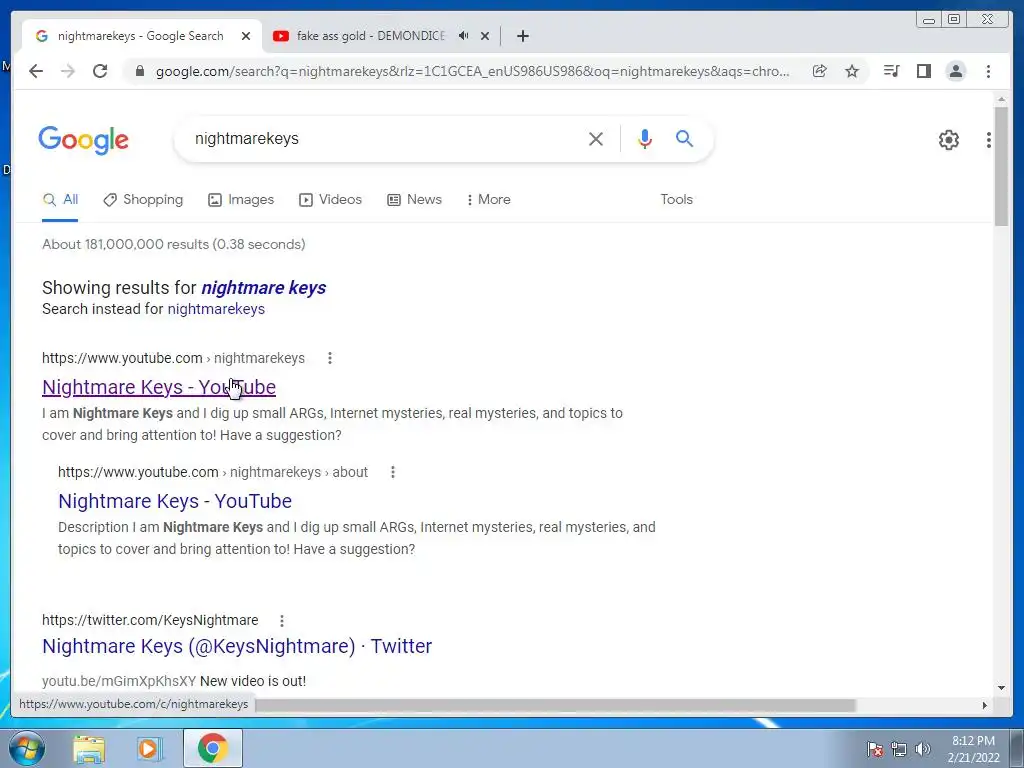
Task: Open the Nightmare Keys YouTube about result
Action: click(175, 501)
